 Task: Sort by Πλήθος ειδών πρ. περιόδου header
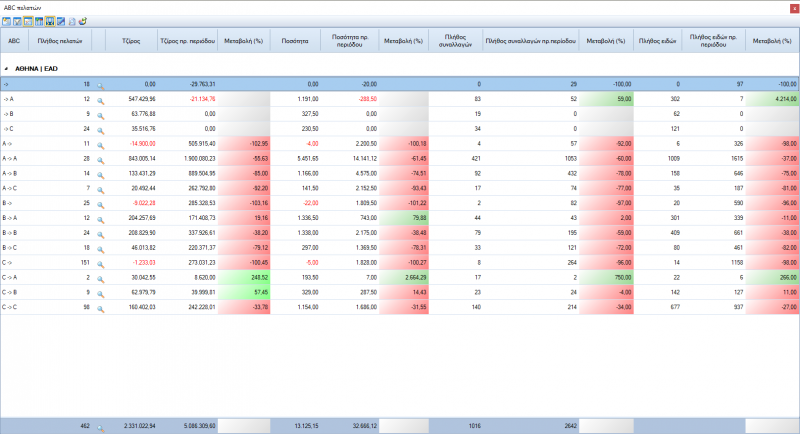713,41
